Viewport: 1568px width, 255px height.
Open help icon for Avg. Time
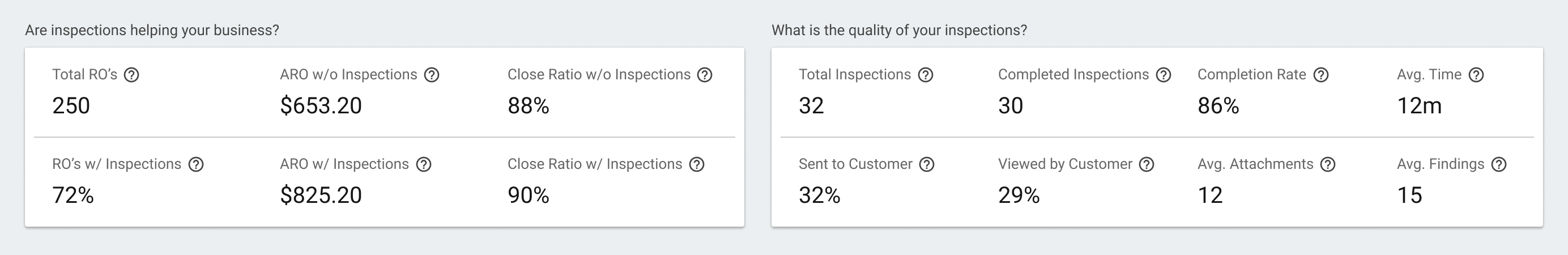1476,75
